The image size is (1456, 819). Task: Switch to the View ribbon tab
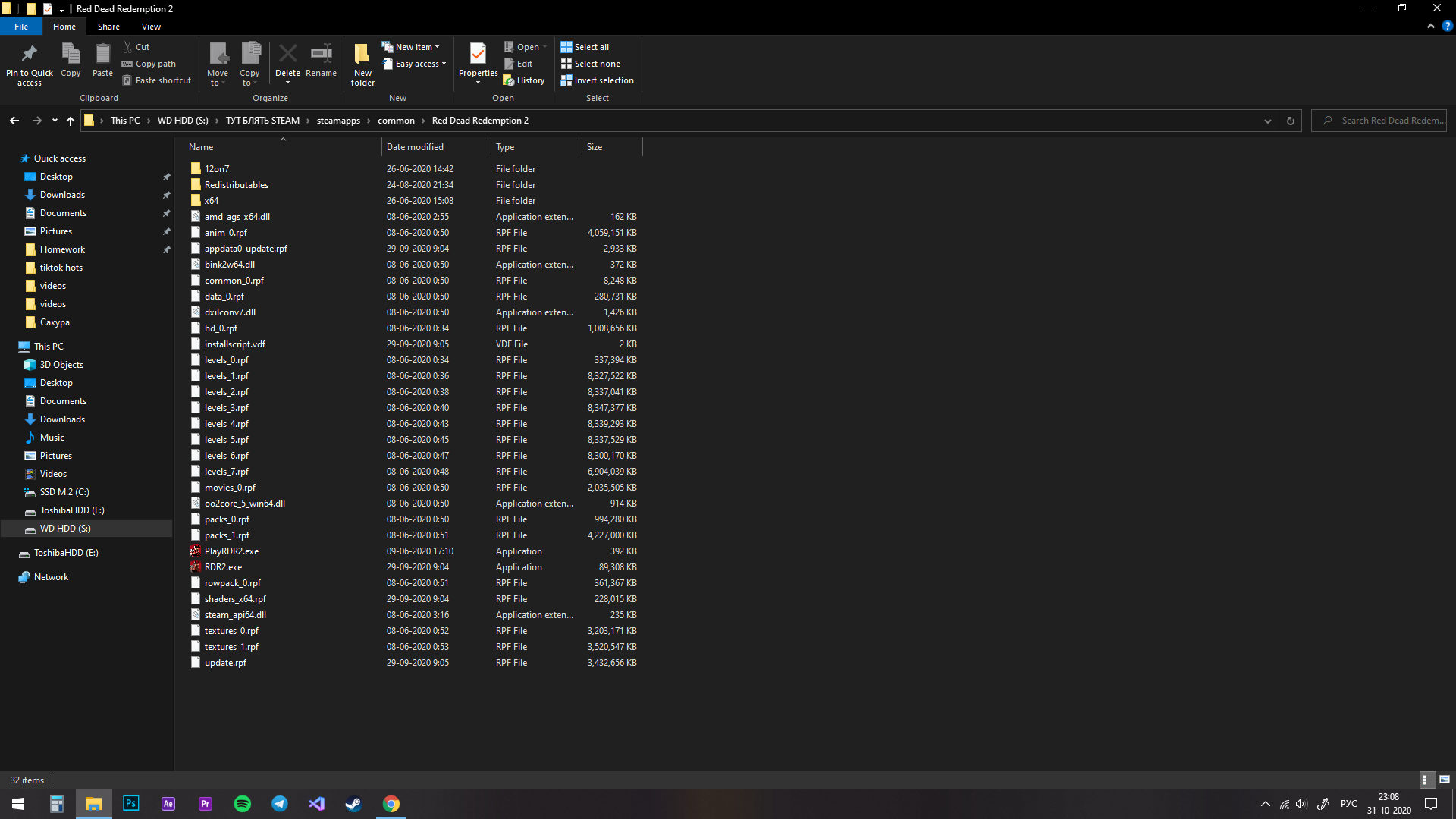click(x=151, y=27)
